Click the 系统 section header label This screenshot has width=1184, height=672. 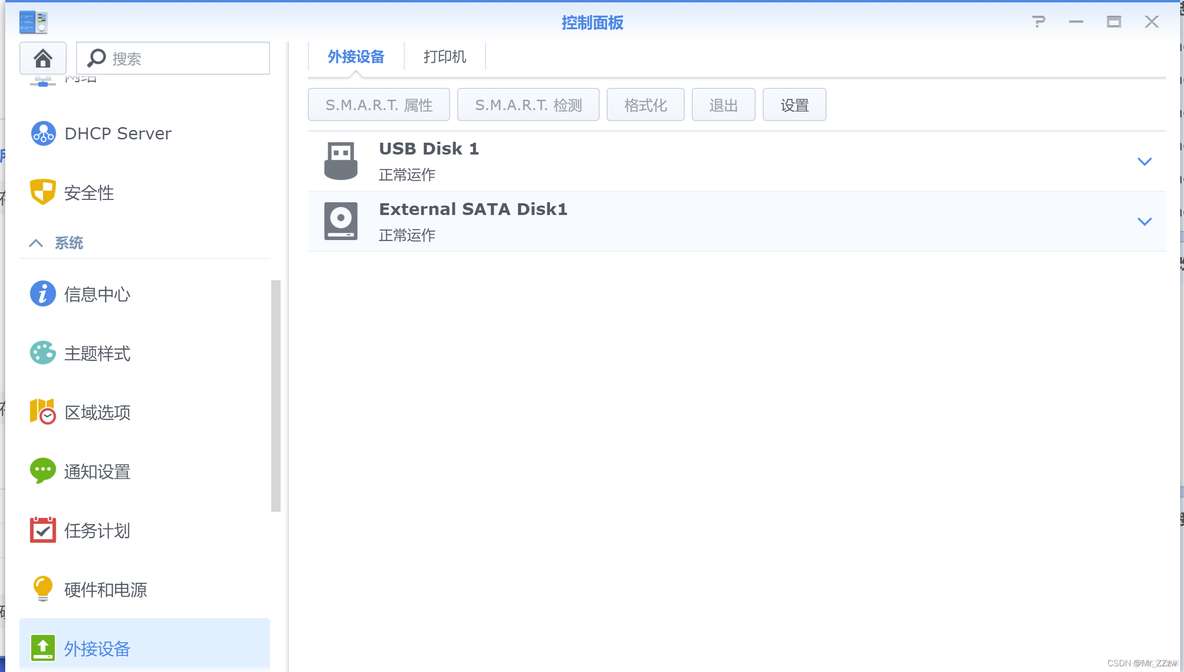tap(69, 243)
